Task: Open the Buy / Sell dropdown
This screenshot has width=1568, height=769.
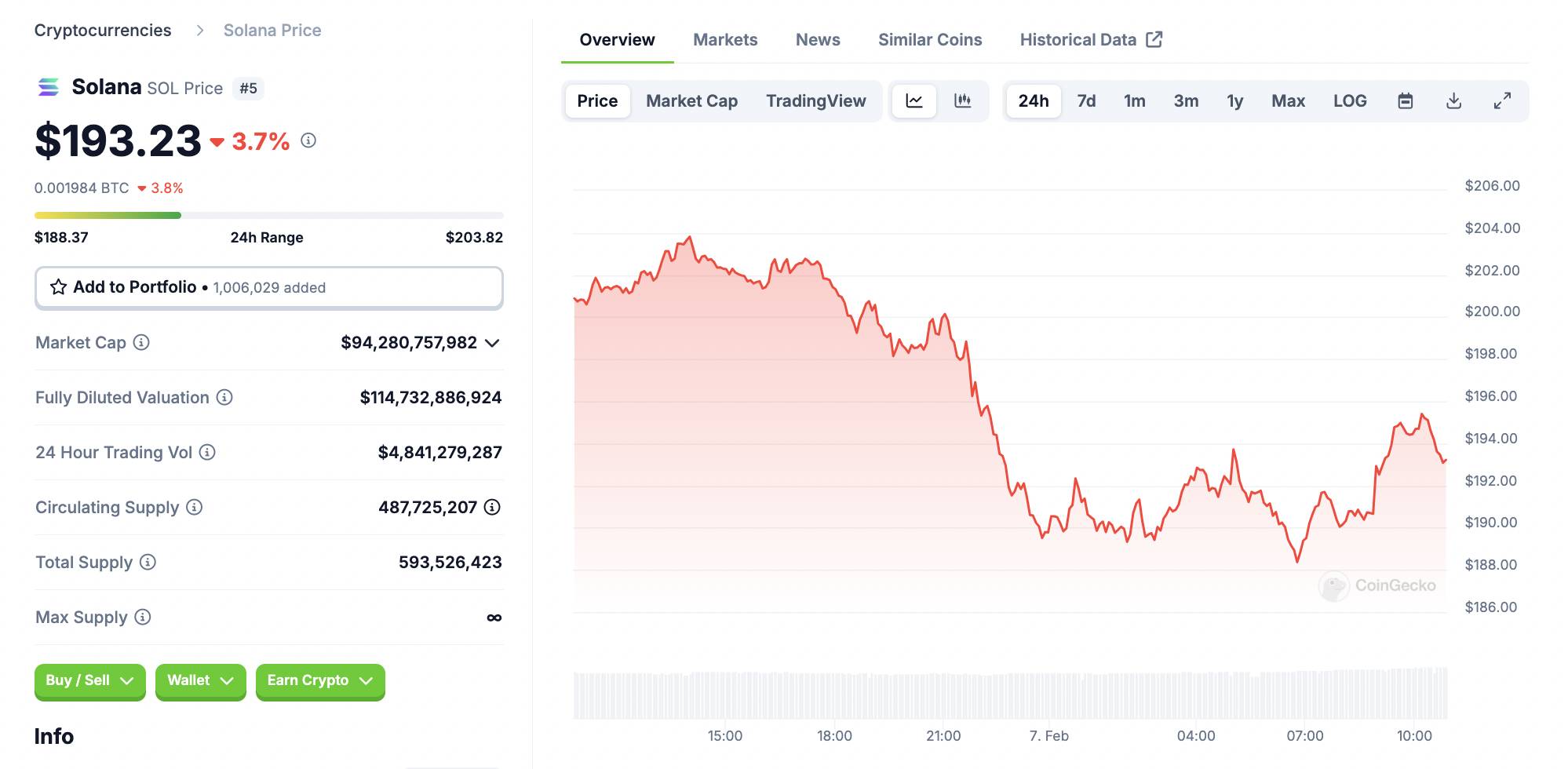Action: tap(89, 681)
